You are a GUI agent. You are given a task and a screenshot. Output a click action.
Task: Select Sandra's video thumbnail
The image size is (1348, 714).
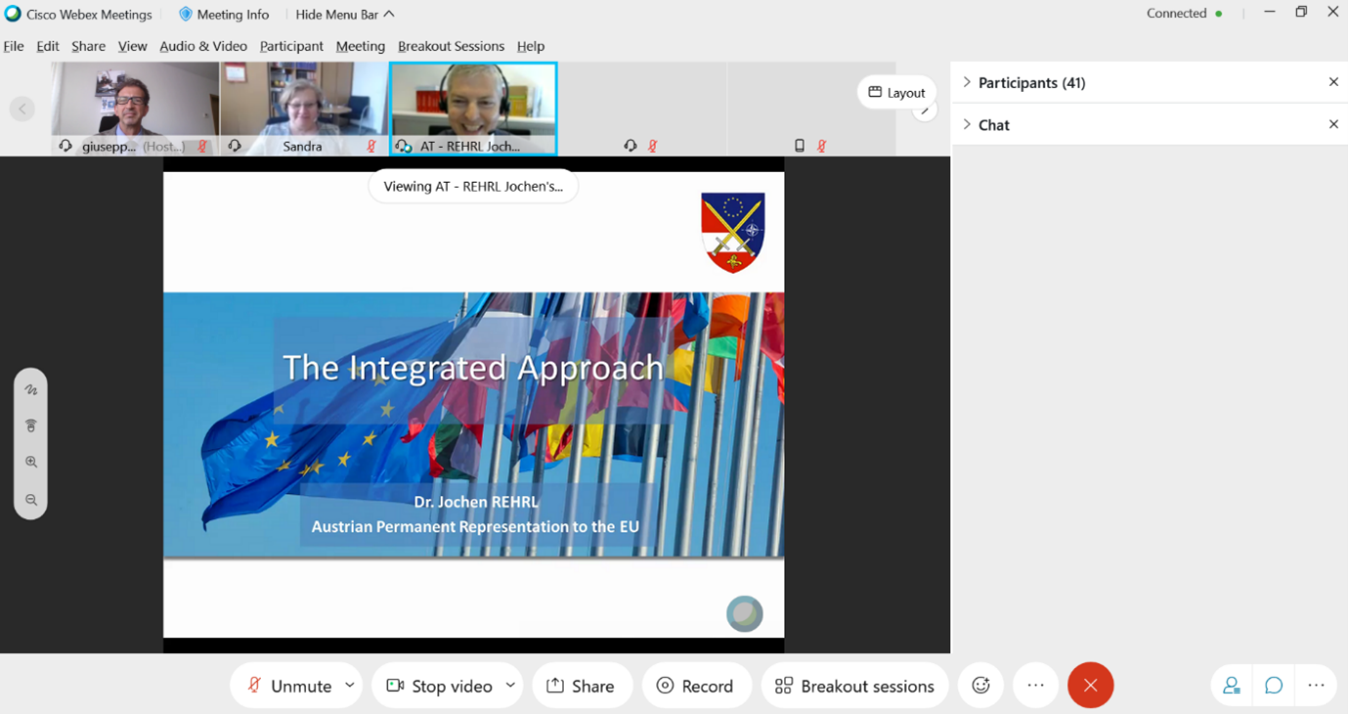pyautogui.click(x=303, y=108)
